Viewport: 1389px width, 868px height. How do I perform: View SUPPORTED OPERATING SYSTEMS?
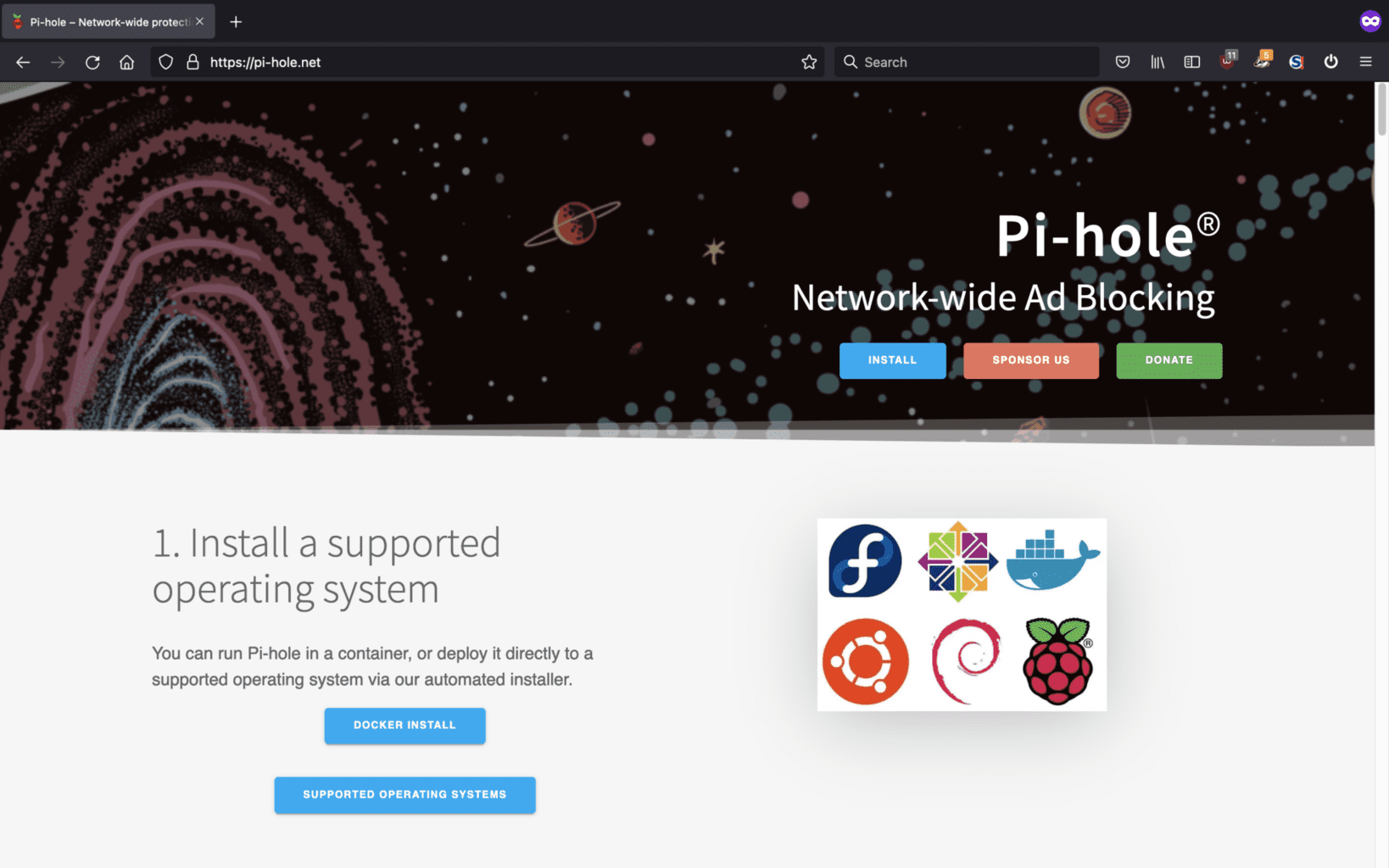pyautogui.click(x=404, y=795)
